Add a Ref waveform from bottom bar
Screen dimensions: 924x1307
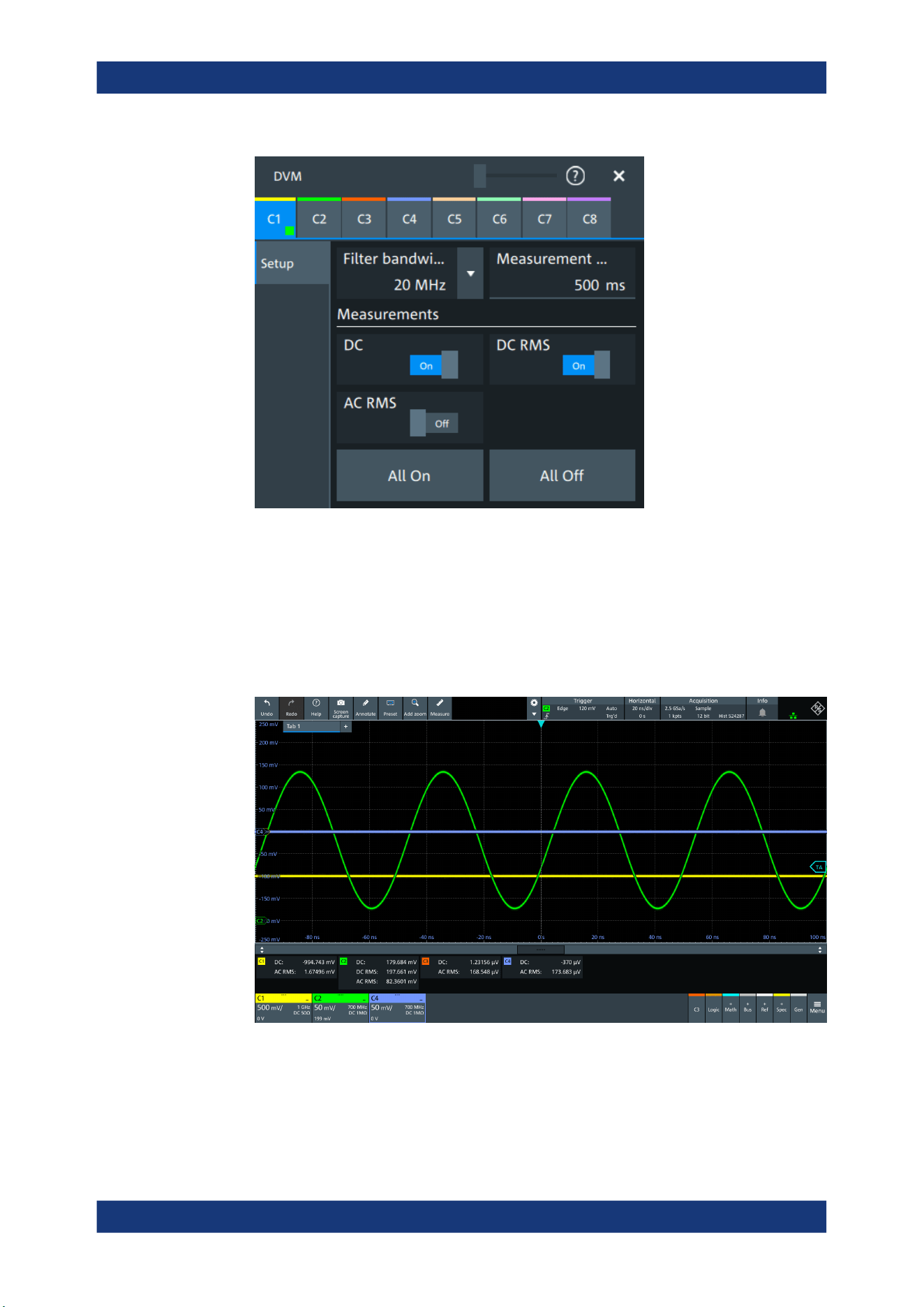(765, 1008)
